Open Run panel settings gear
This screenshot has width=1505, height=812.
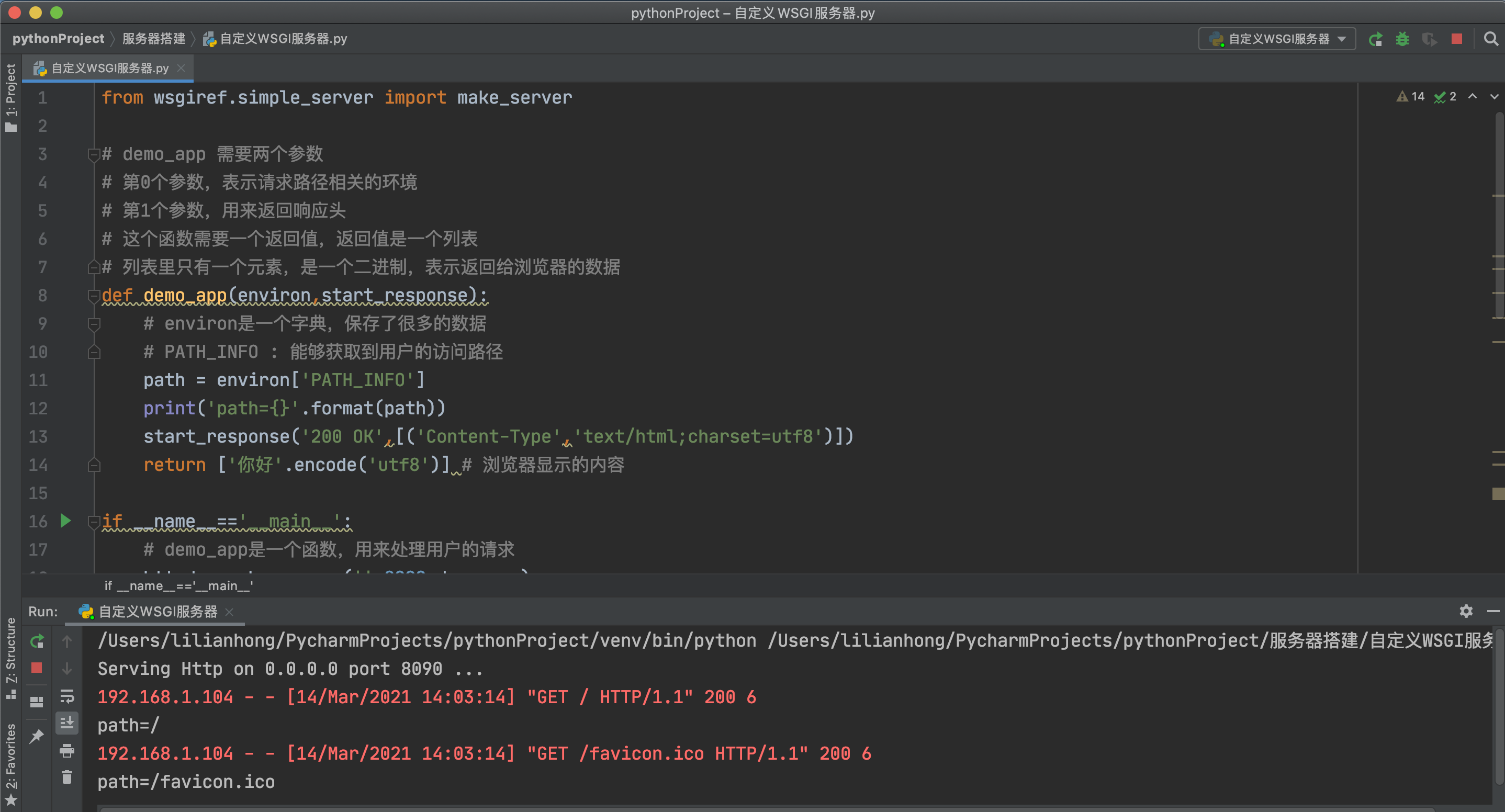[1466, 611]
